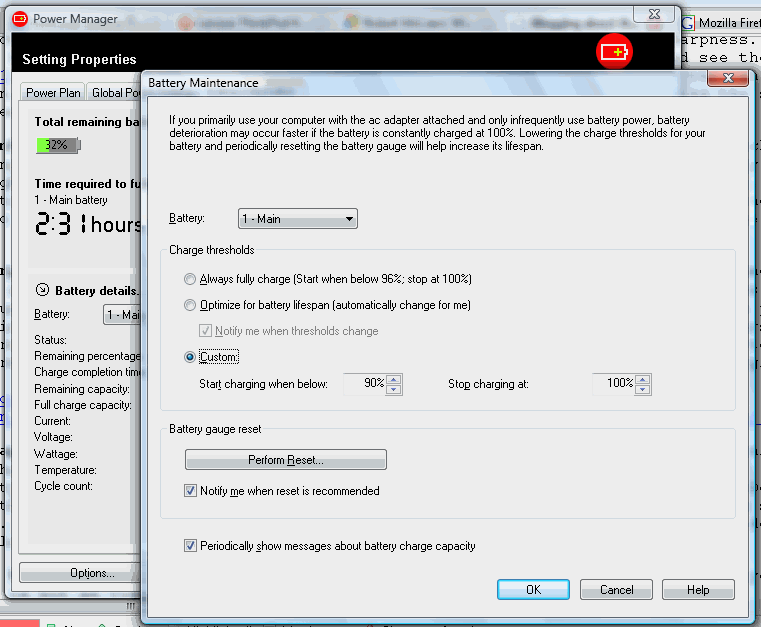Click the 32% battery gauge in Power Manager
This screenshot has height=627, width=761.
(58, 145)
